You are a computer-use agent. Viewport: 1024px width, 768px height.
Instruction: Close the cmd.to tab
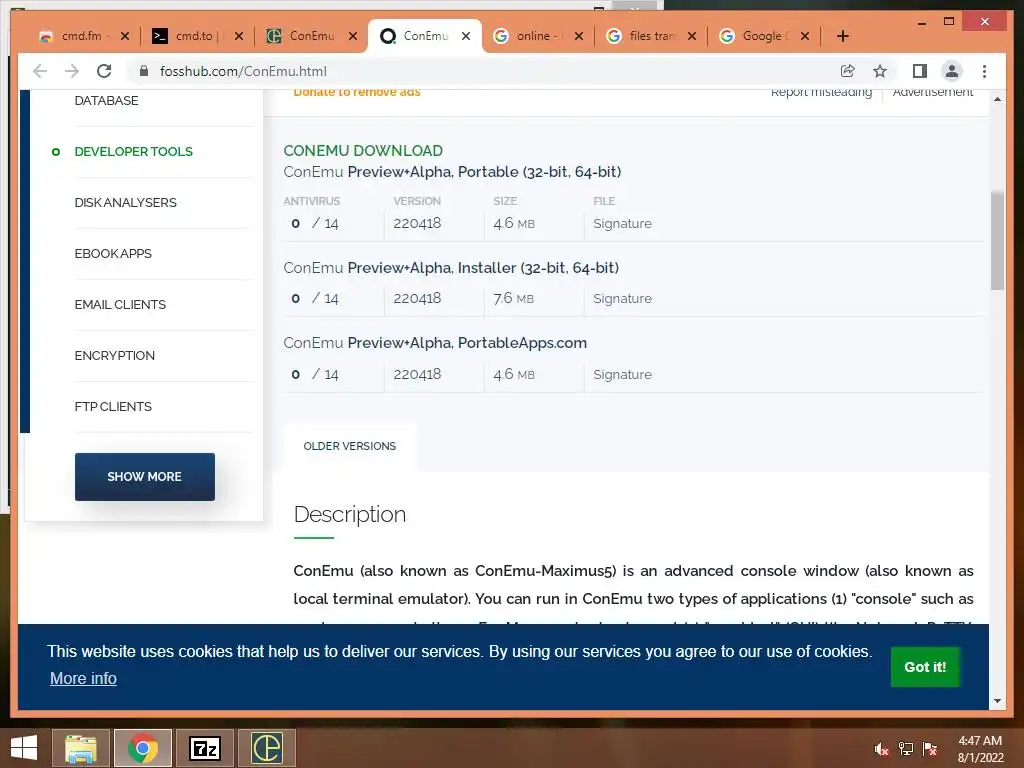tap(238, 36)
